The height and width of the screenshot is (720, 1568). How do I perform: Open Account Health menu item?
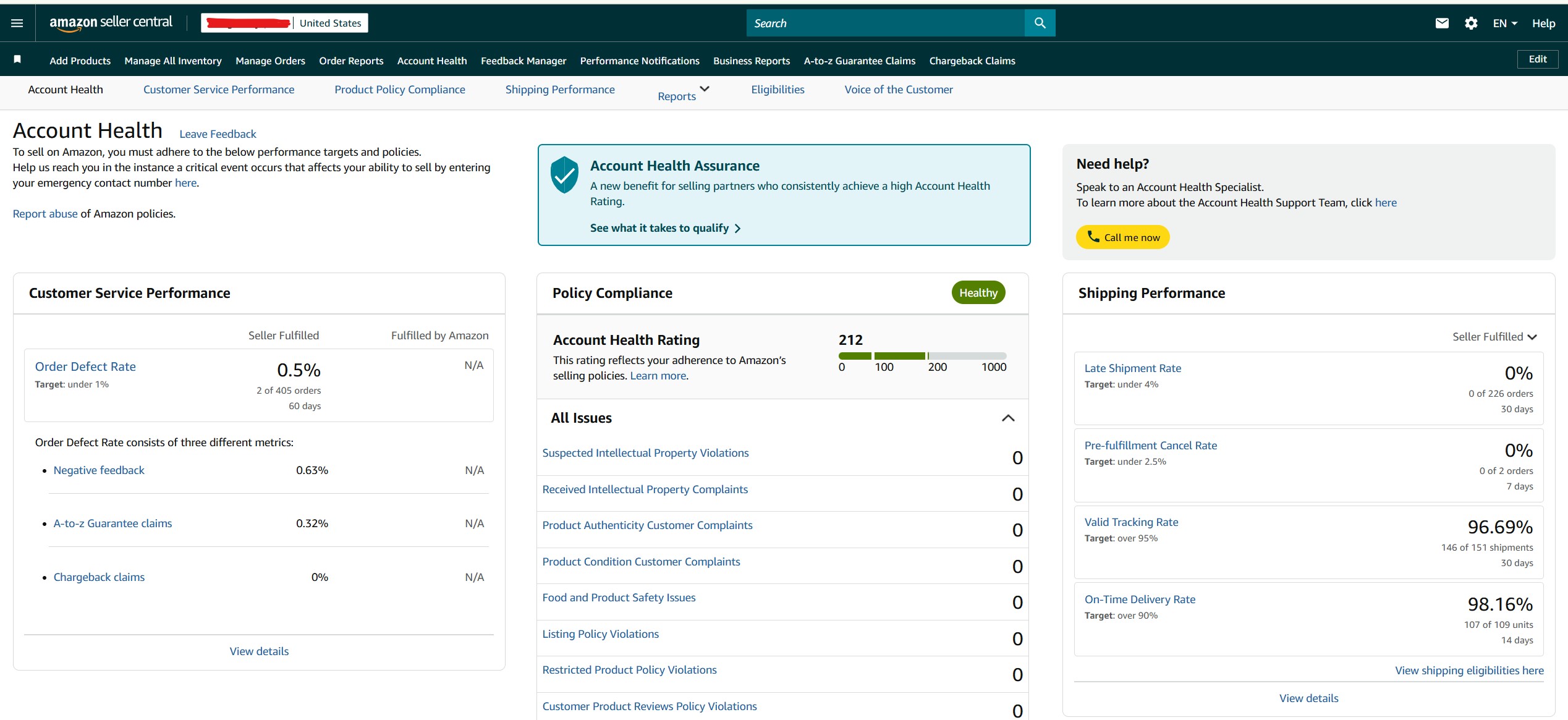pyautogui.click(x=432, y=61)
